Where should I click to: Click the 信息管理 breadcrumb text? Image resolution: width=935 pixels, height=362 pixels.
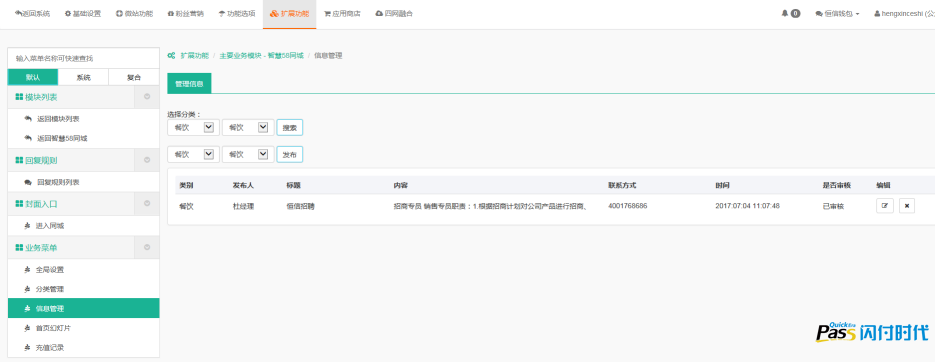328,55
